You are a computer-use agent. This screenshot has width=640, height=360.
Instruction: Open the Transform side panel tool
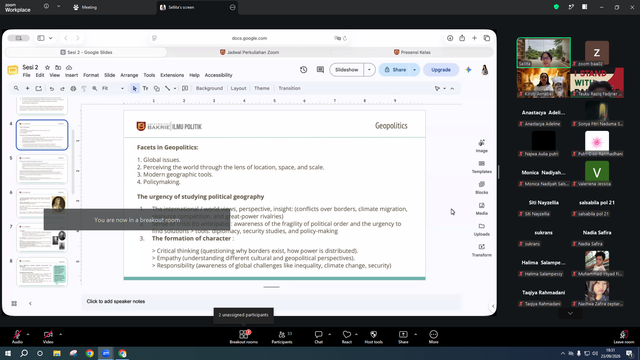pos(482,250)
